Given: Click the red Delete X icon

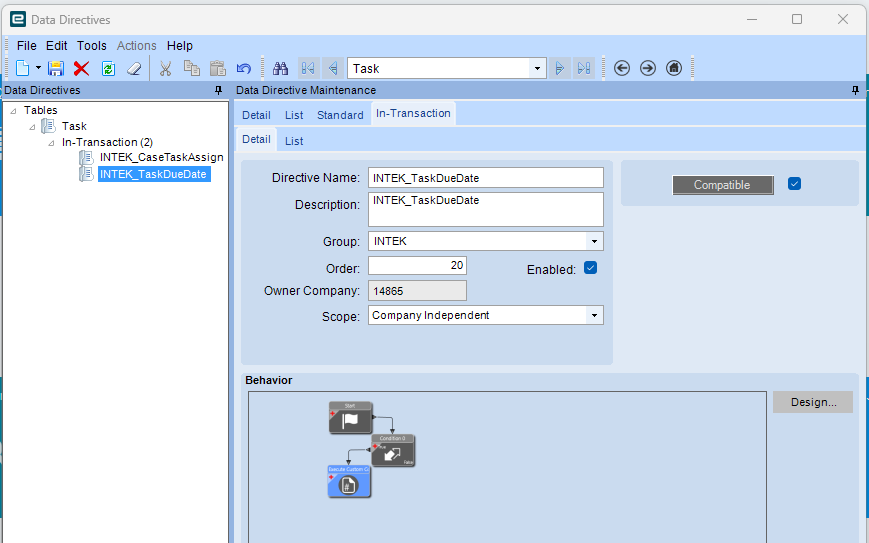Looking at the screenshot, I should pos(82,68).
